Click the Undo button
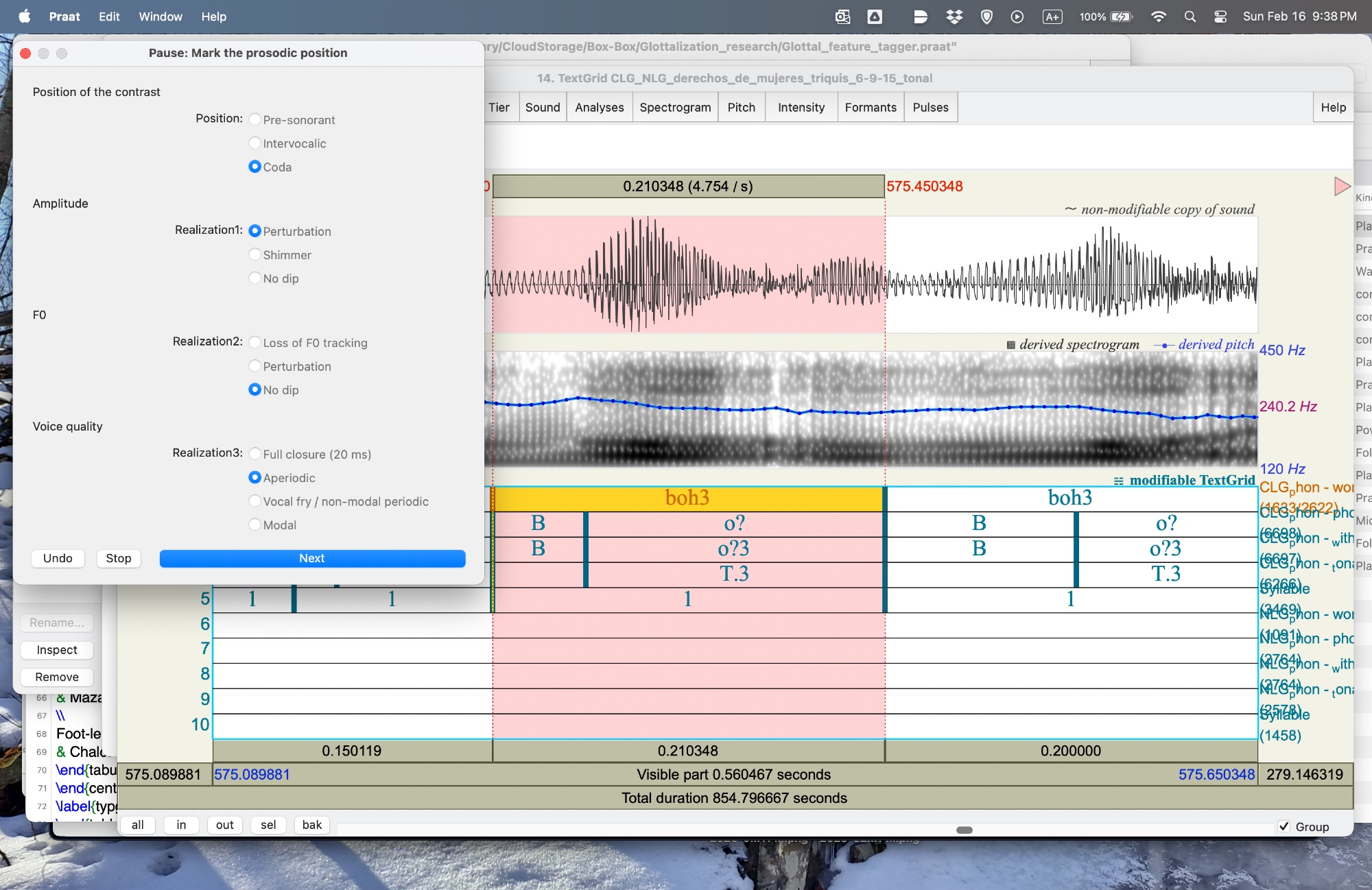Viewport: 1372px width, 890px height. tap(58, 558)
